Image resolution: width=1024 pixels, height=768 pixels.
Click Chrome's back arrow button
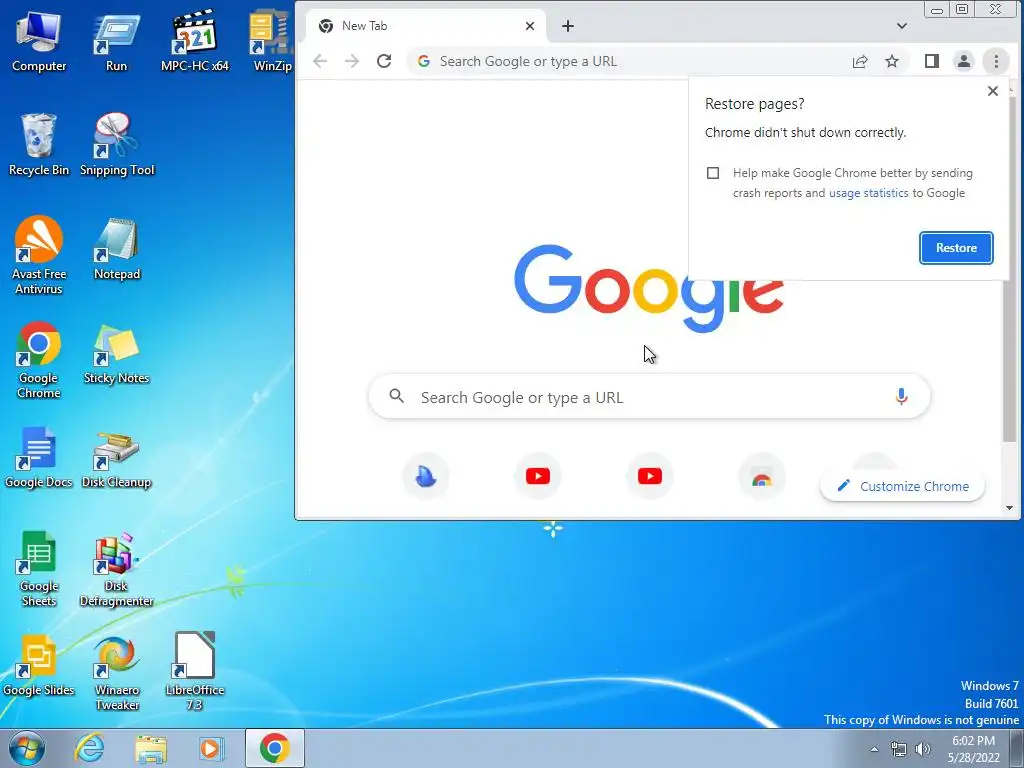coord(320,61)
